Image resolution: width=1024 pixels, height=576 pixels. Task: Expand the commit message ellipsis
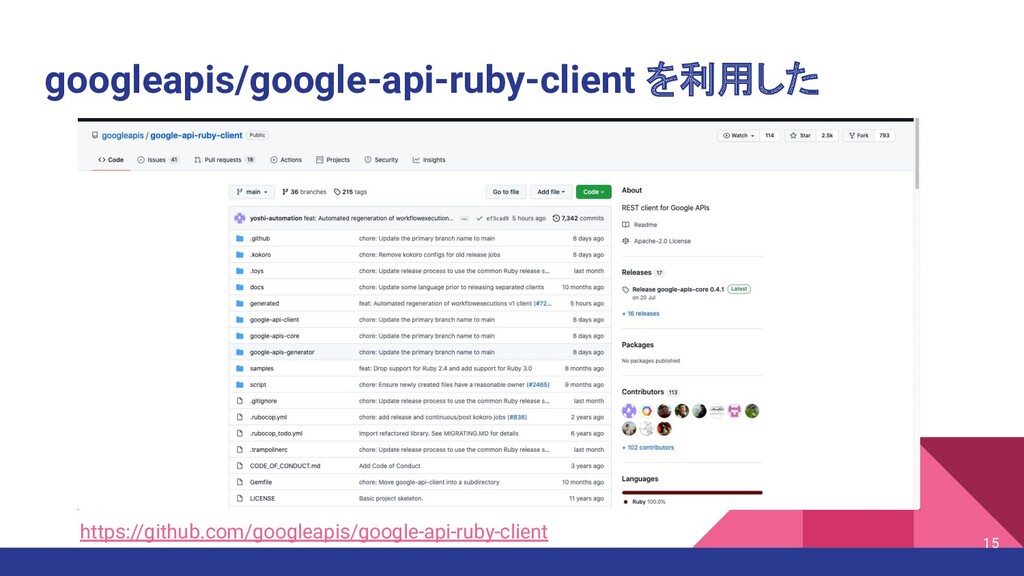464,219
